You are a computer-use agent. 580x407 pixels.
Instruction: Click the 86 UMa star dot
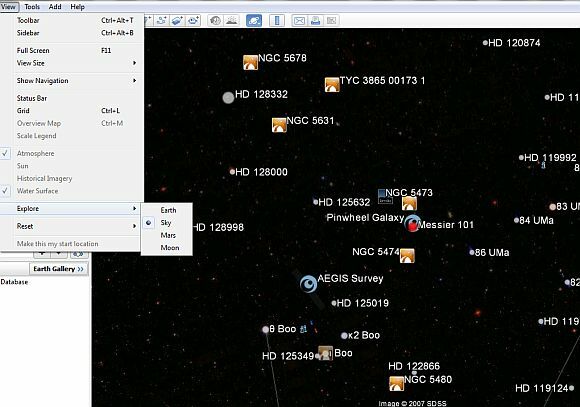[472, 252]
